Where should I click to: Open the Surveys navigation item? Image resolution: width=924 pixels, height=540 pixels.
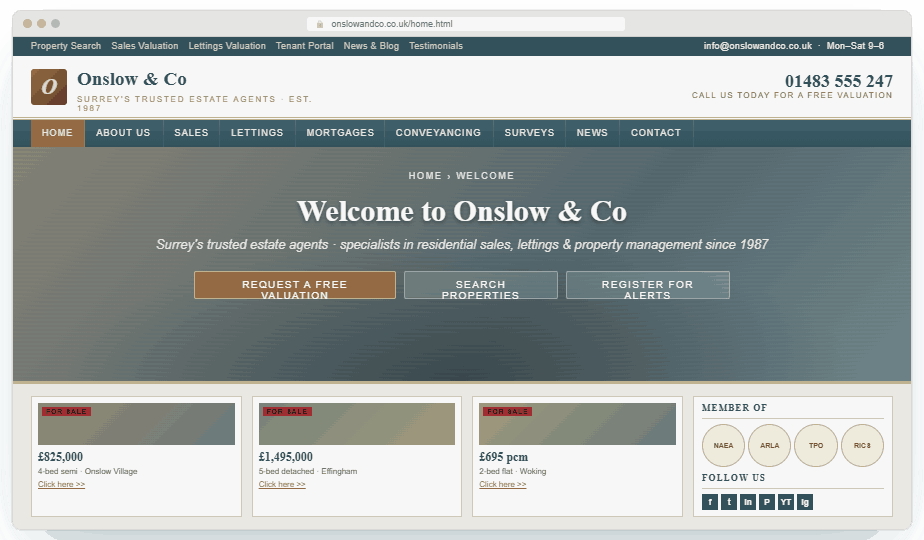pos(529,133)
